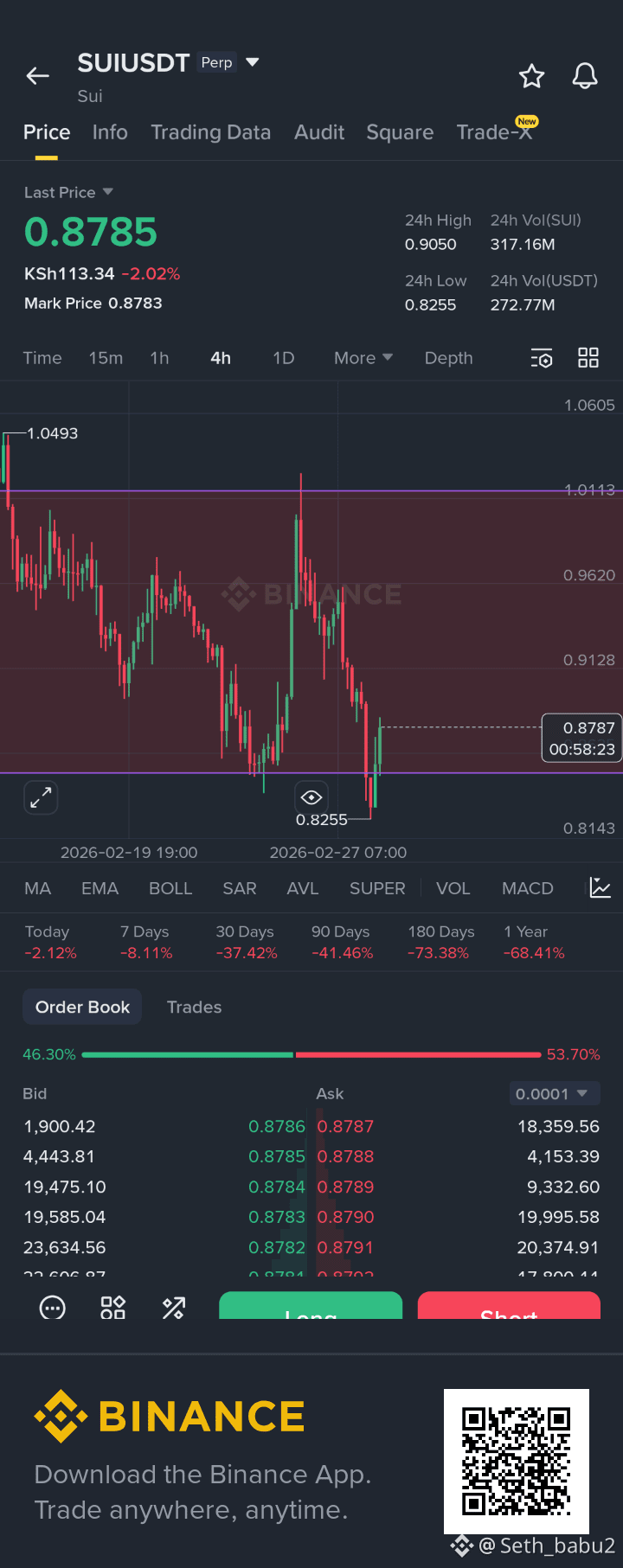Enable the SAR indicator
This screenshot has width=623, height=1568.
(x=240, y=888)
